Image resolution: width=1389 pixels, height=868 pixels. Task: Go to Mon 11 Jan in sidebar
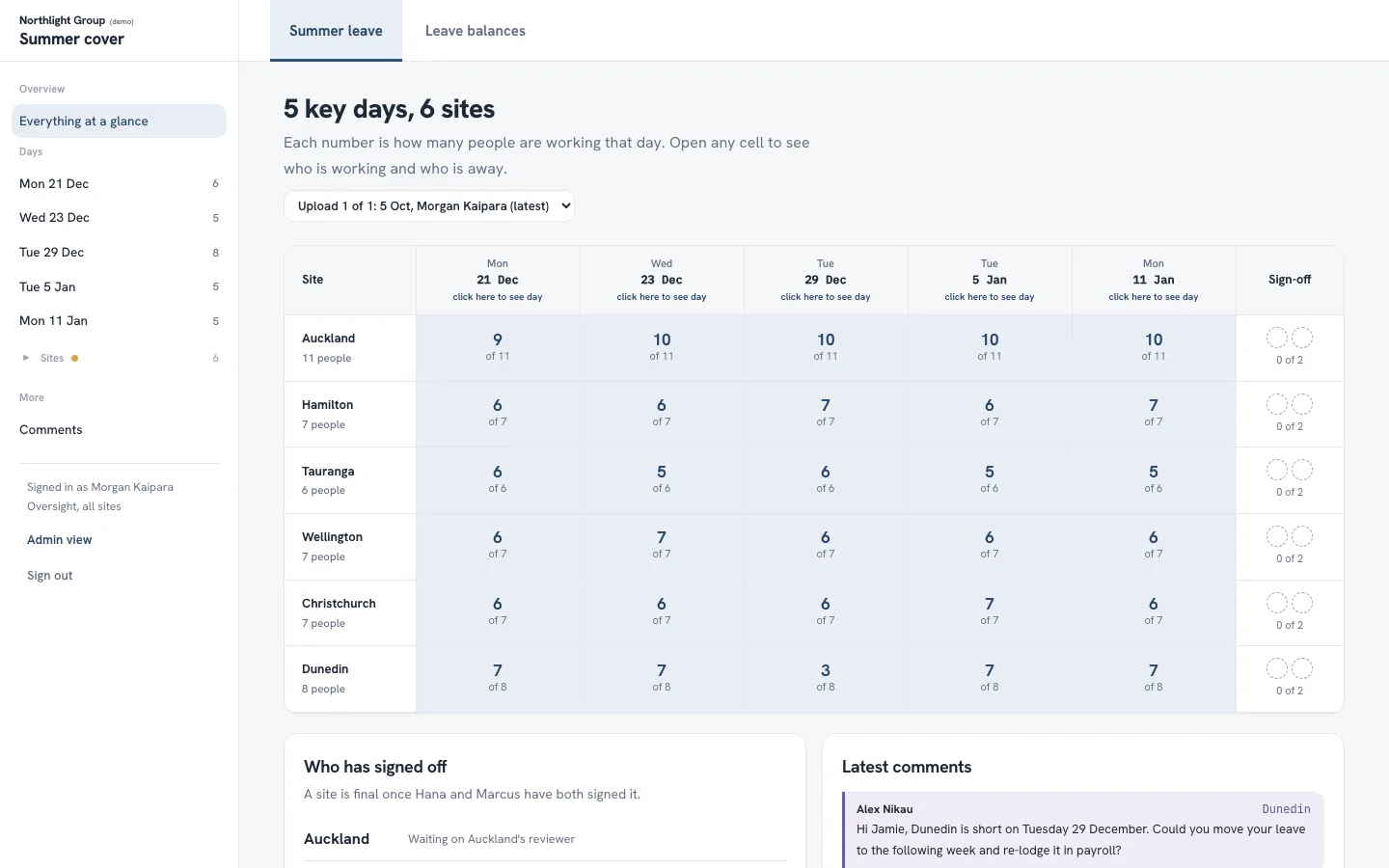pyautogui.click(x=119, y=321)
